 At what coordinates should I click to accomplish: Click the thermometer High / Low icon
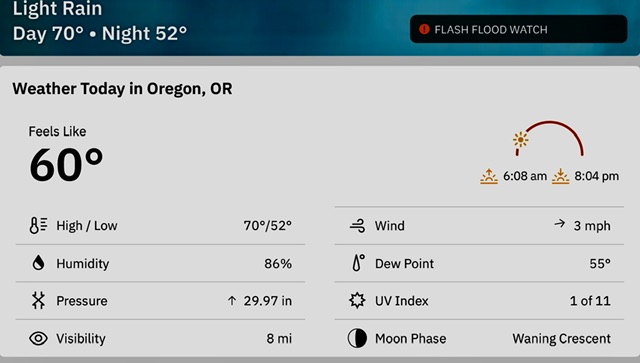(x=38, y=225)
